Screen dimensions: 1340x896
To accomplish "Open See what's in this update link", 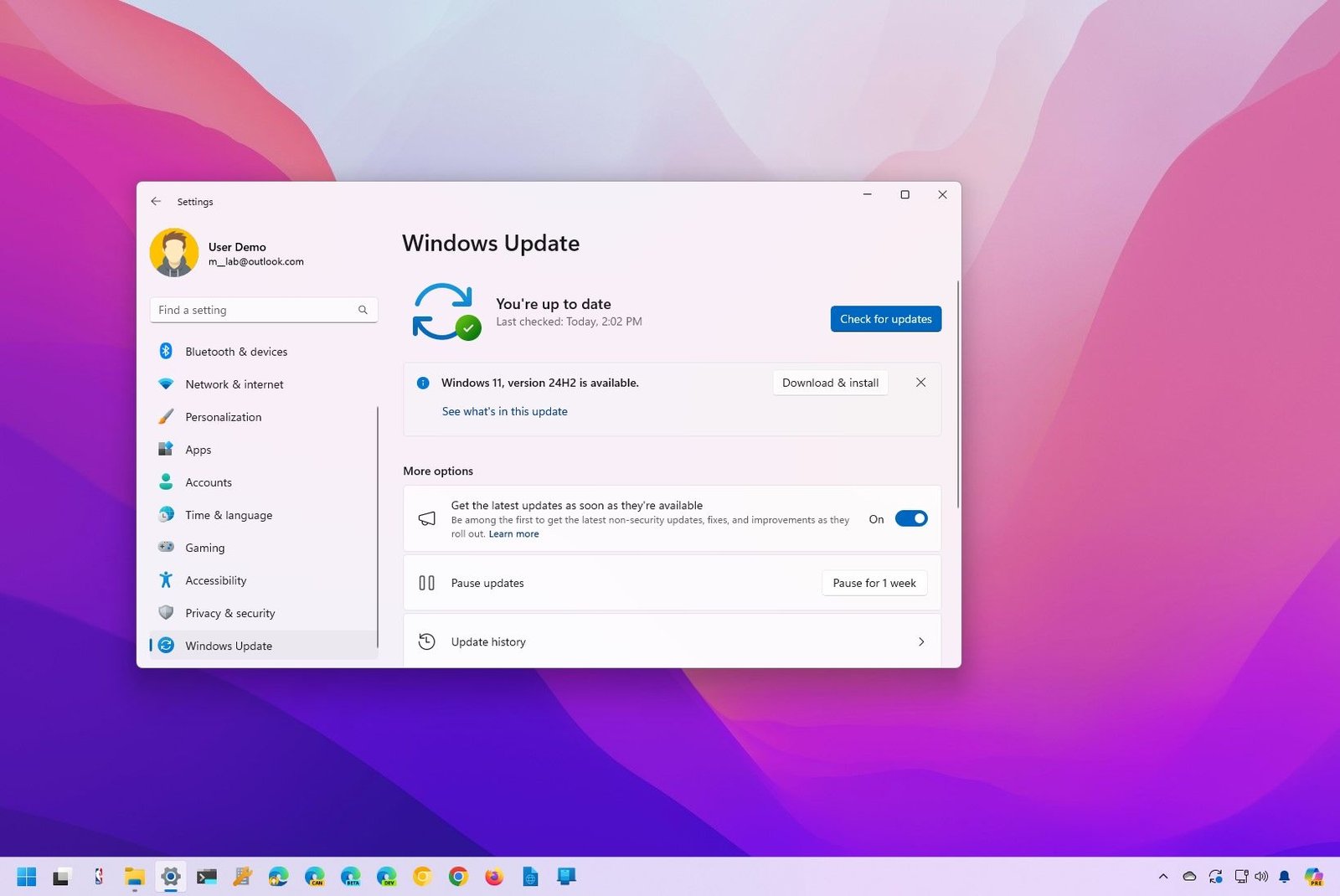I will click(x=505, y=411).
